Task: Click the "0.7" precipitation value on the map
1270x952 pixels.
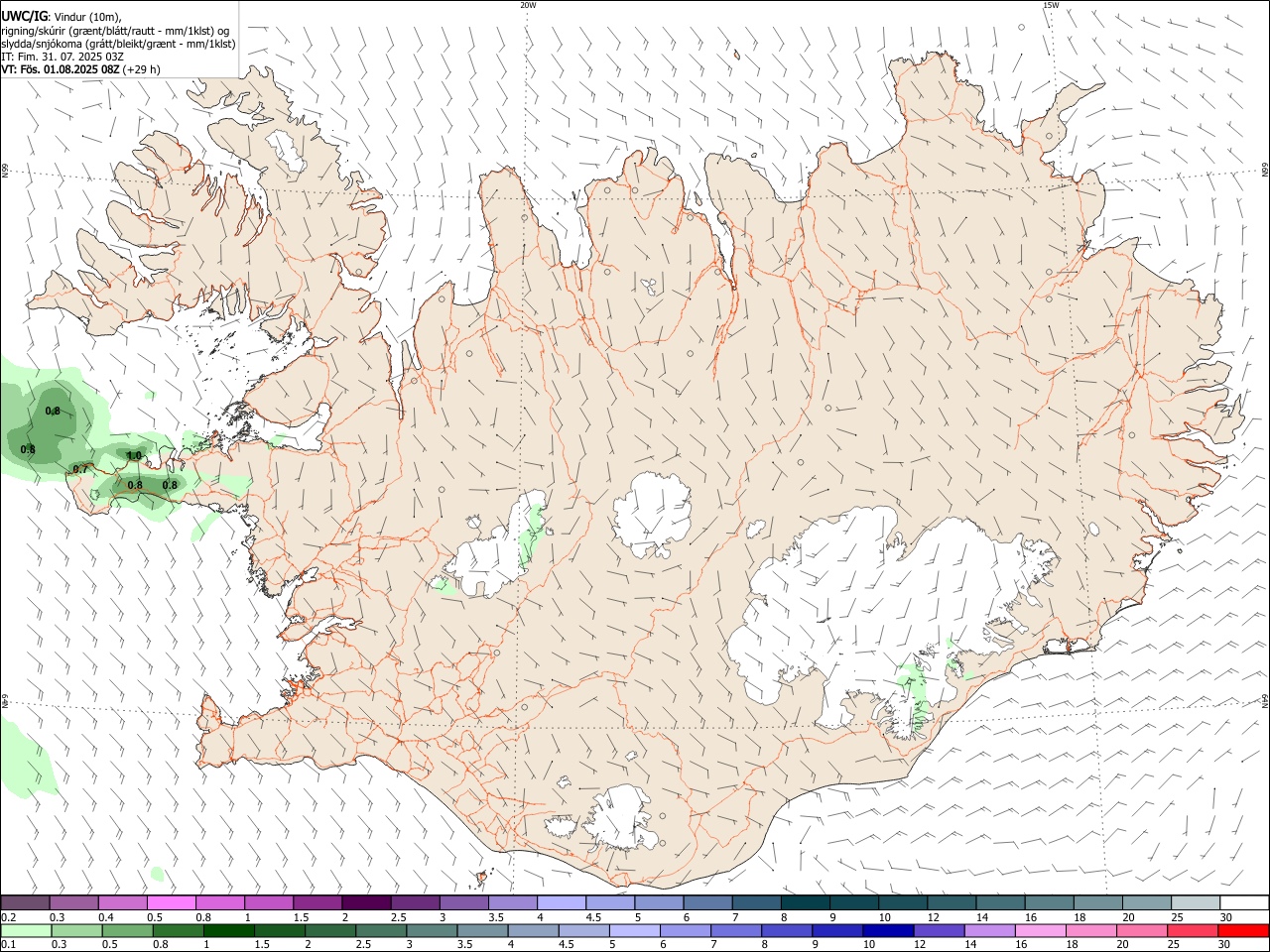Action: tap(80, 469)
